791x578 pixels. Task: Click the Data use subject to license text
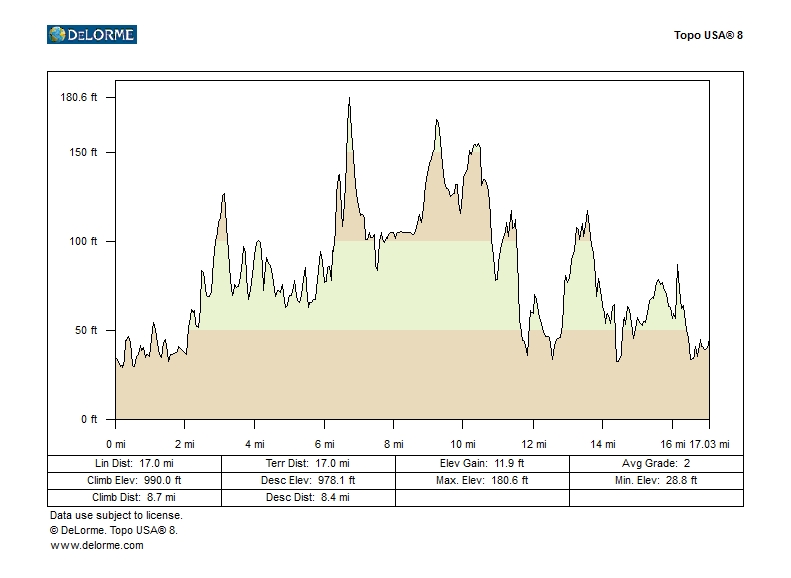116,515
